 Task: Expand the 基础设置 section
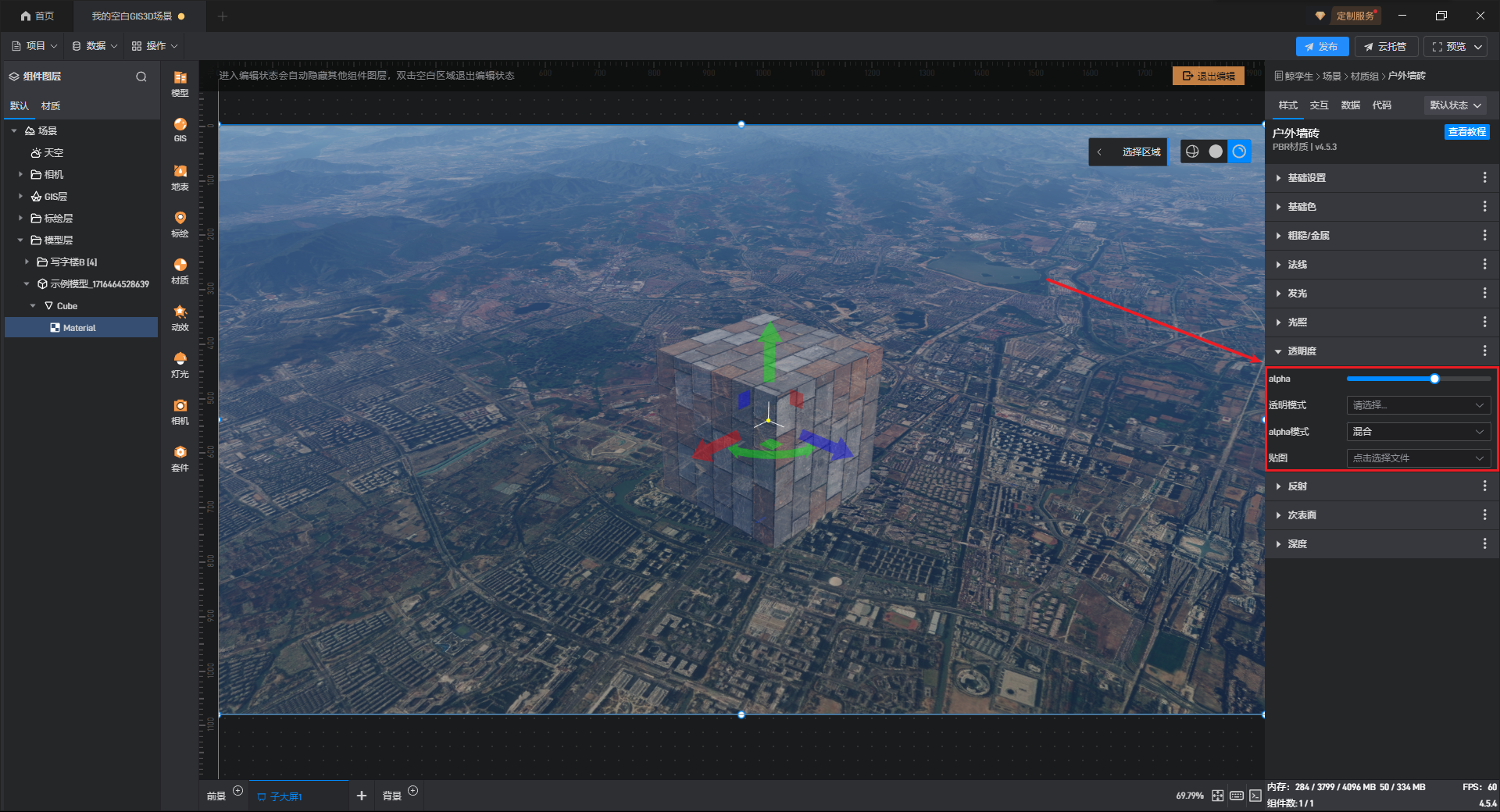(x=1278, y=178)
